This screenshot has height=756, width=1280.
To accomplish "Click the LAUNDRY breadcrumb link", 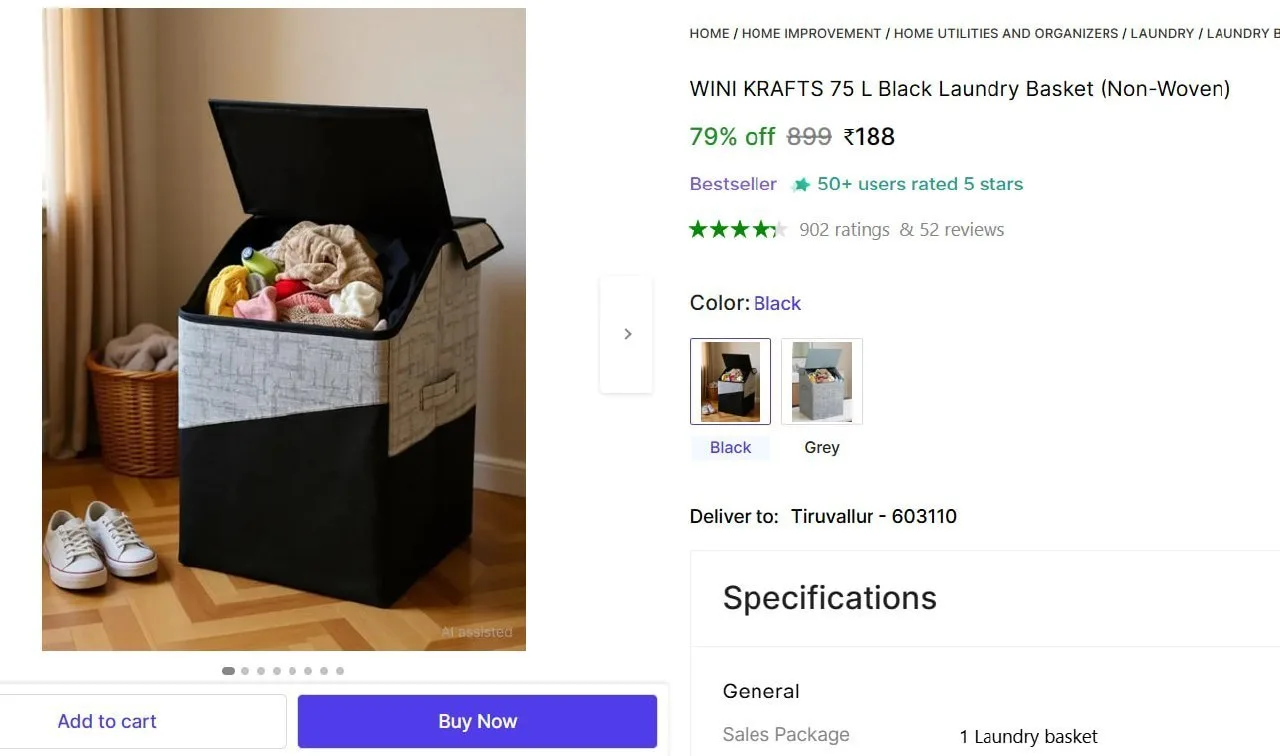I will click(1162, 33).
